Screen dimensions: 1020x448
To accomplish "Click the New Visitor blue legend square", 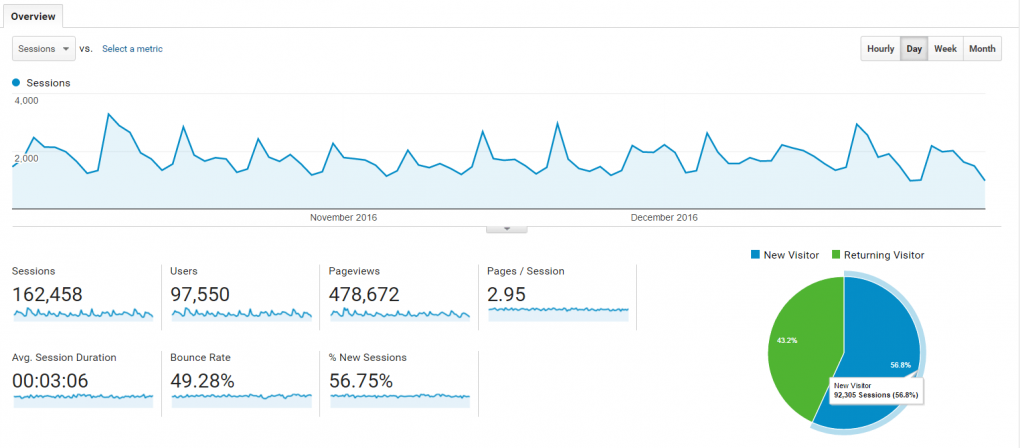I will 755,255.
